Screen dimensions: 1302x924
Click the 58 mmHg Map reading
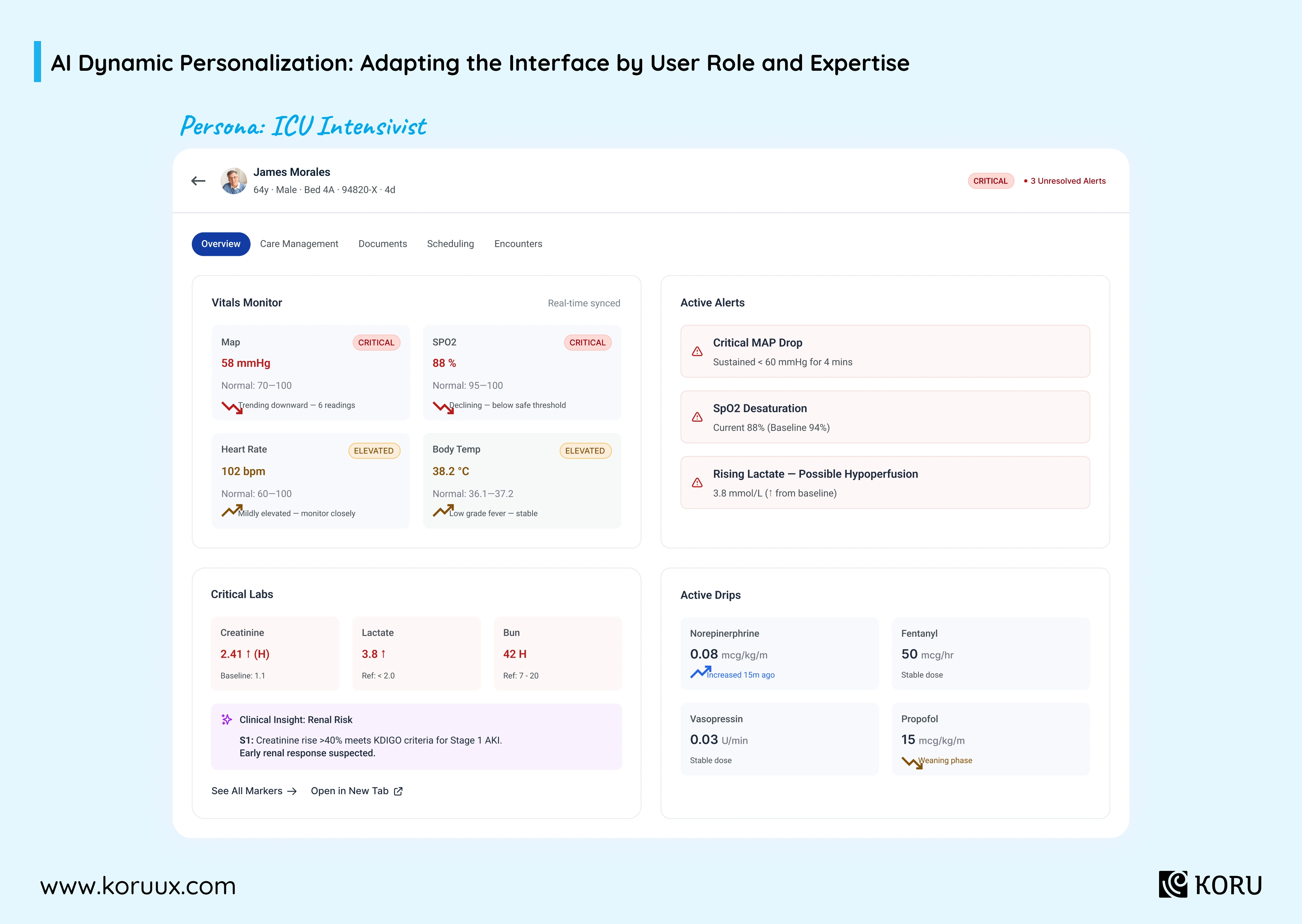(x=246, y=363)
